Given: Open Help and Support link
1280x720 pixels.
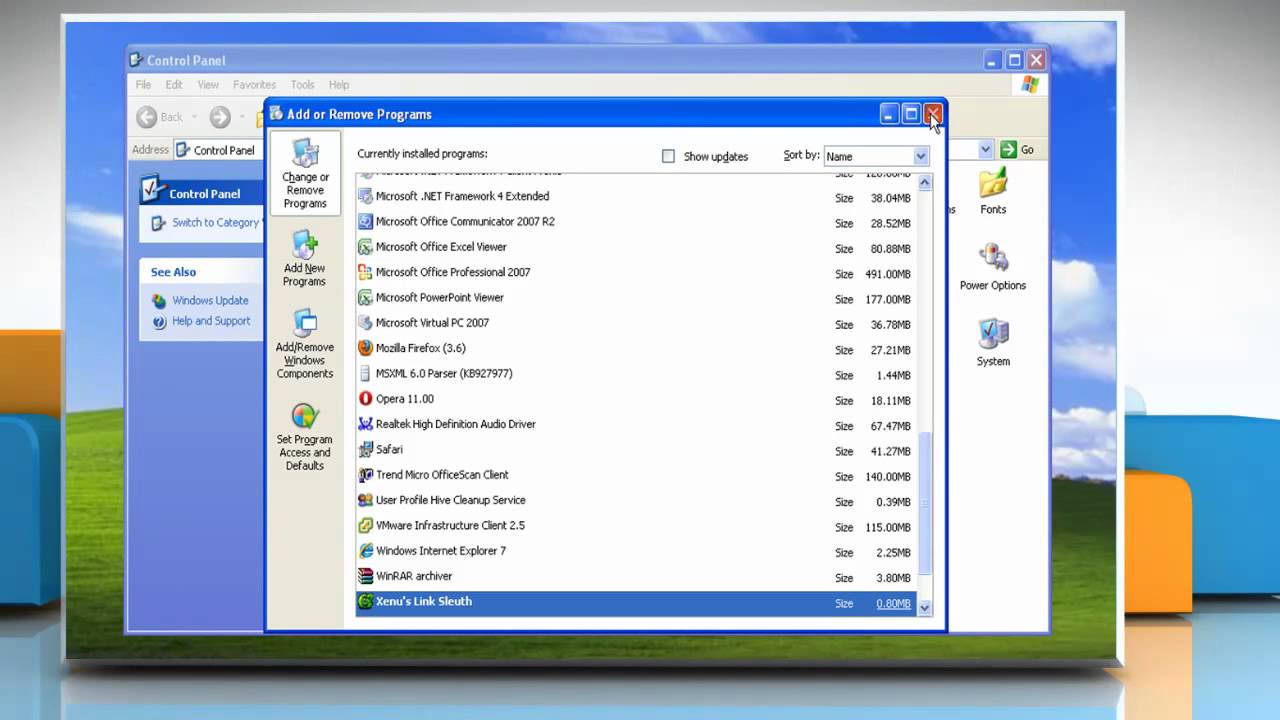Looking at the screenshot, I should click(211, 321).
